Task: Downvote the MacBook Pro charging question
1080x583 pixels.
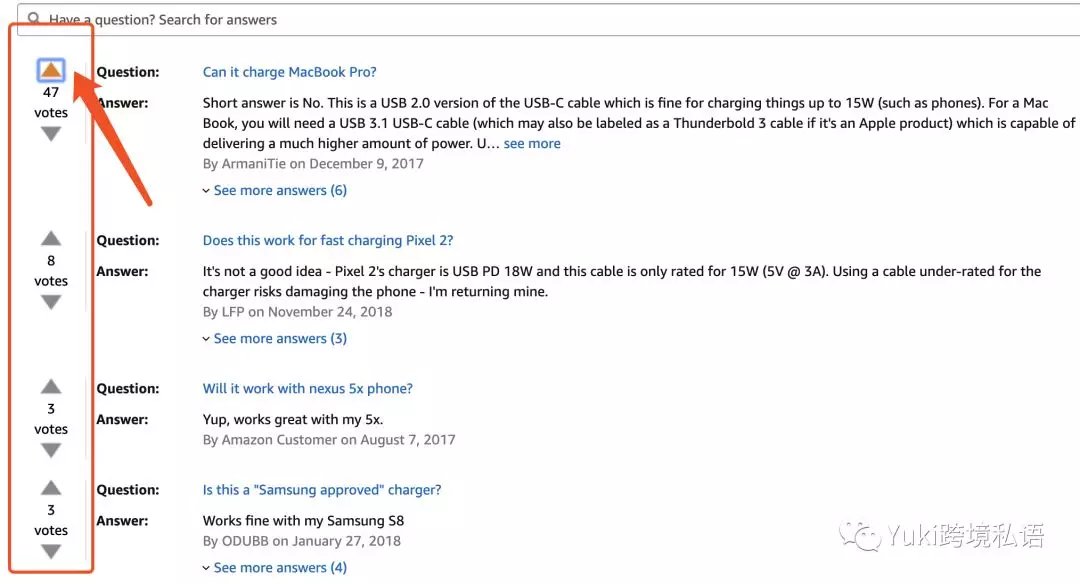Action: (51, 134)
